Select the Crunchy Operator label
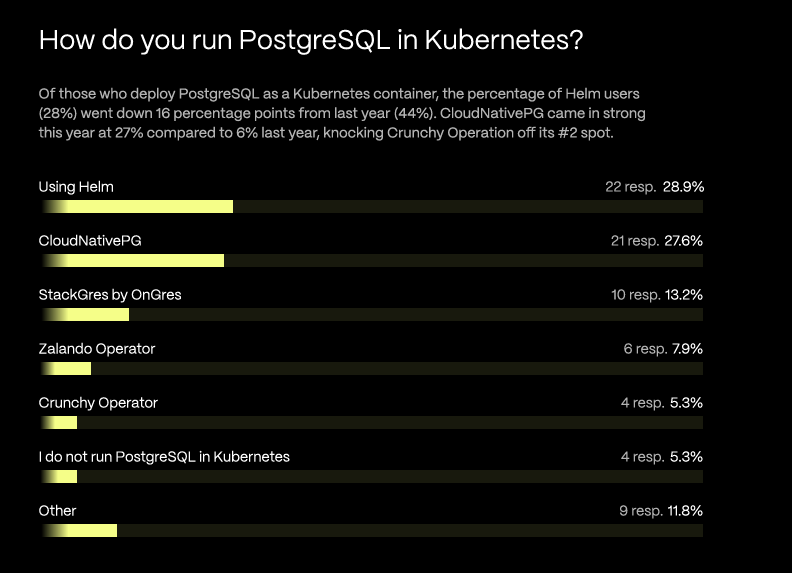 coord(98,403)
